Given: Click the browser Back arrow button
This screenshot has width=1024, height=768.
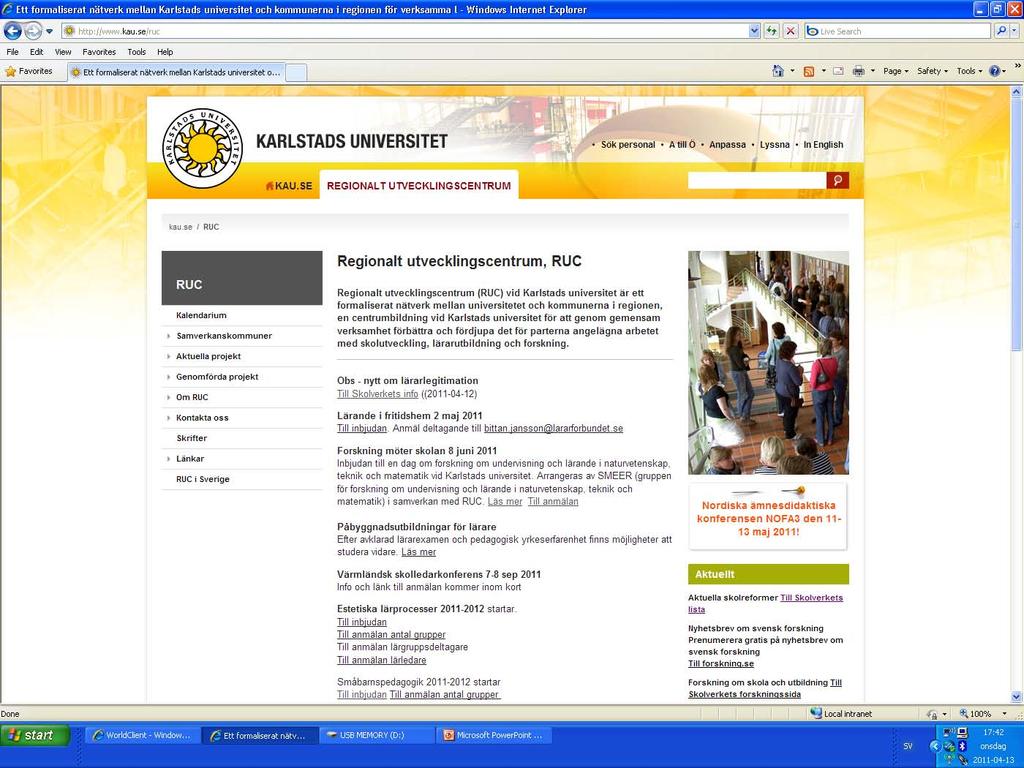Looking at the screenshot, I should click(x=12, y=31).
